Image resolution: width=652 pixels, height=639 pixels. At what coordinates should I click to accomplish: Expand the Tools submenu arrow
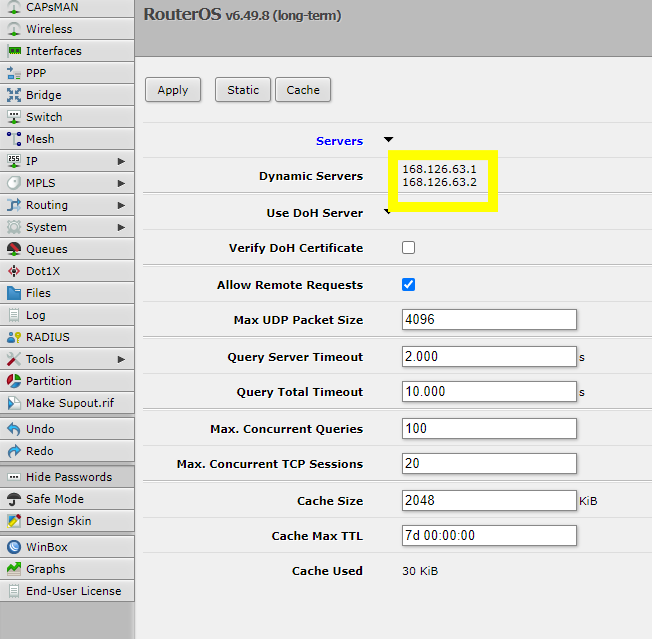click(x=121, y=360)
